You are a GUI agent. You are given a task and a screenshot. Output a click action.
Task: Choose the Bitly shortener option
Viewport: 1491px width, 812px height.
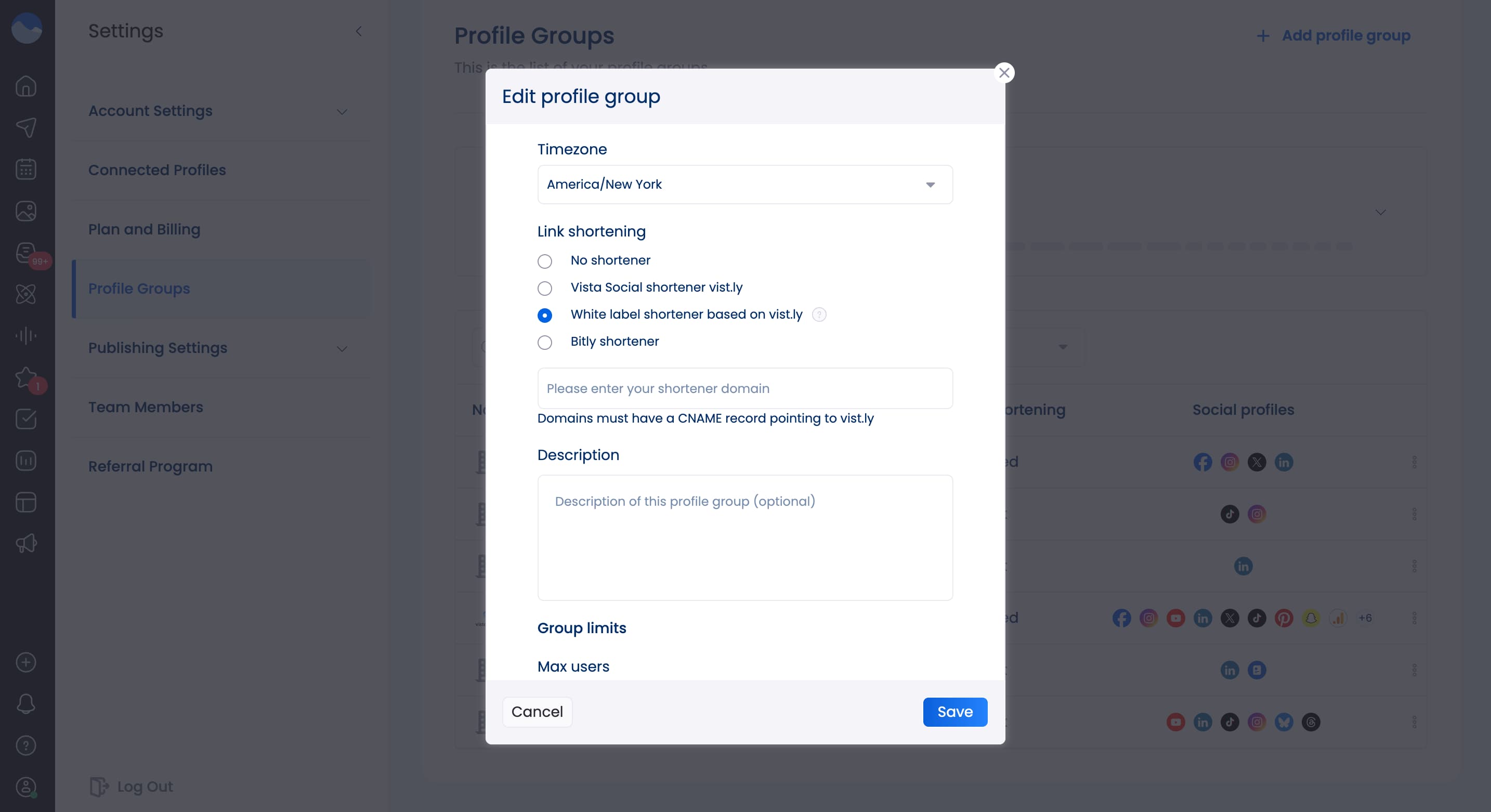[545, 343]
